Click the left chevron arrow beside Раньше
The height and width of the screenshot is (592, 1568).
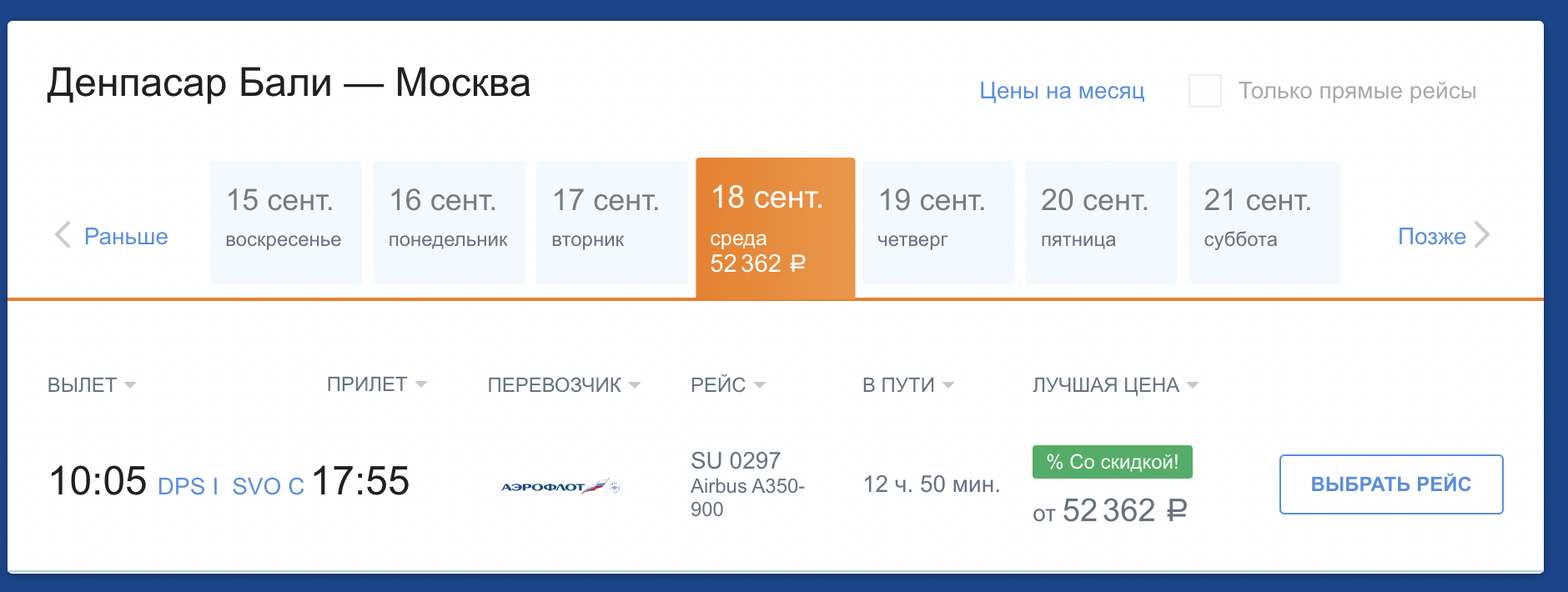[63, 235]
